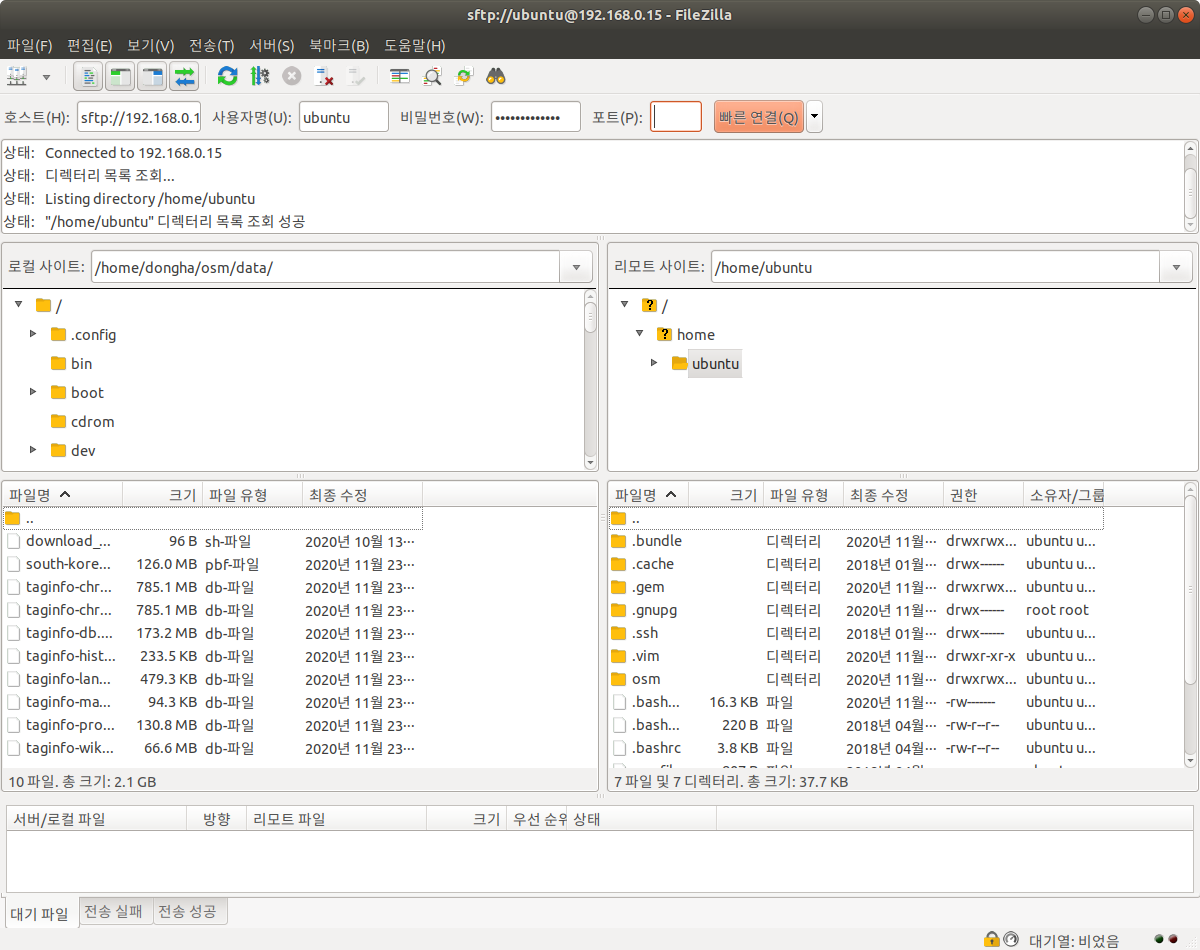Open the remote site path dropdown
This screenshot has width=1200, height=950.
click(x=1175, y=267)
